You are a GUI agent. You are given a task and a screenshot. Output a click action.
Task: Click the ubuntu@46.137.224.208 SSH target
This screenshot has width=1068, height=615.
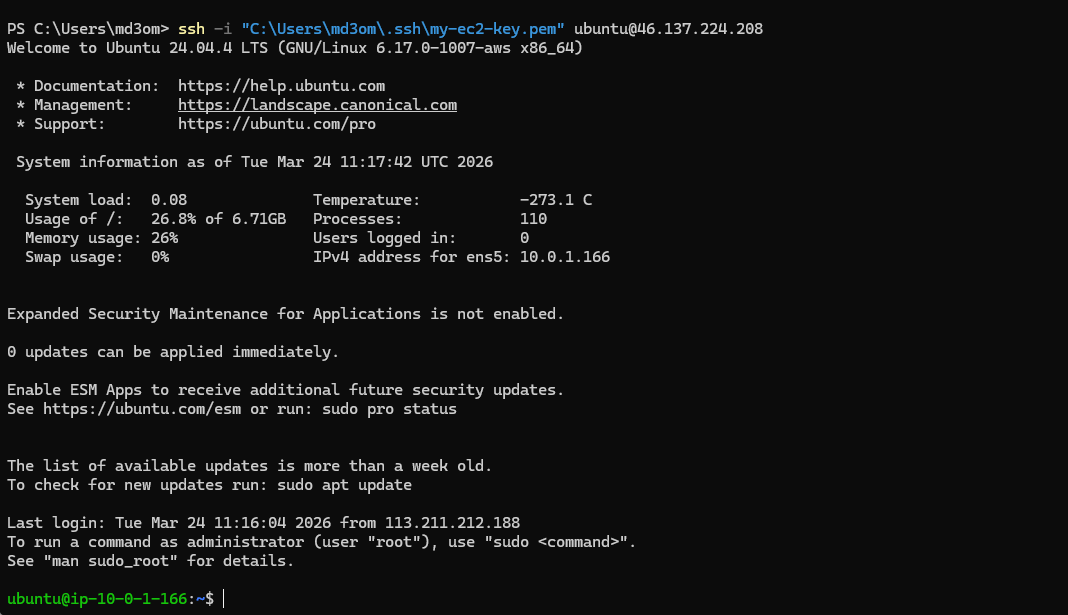coord(668,29)
